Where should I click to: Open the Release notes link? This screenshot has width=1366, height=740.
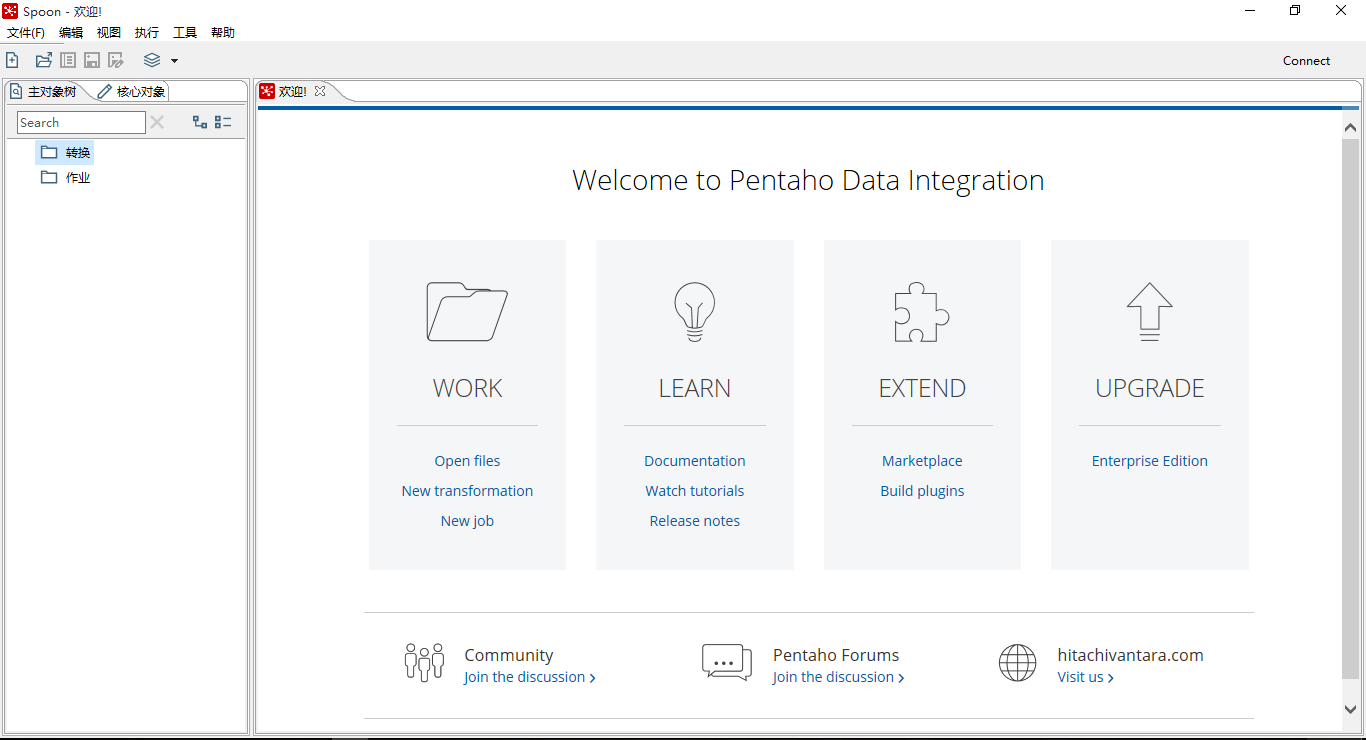(695, 521)
